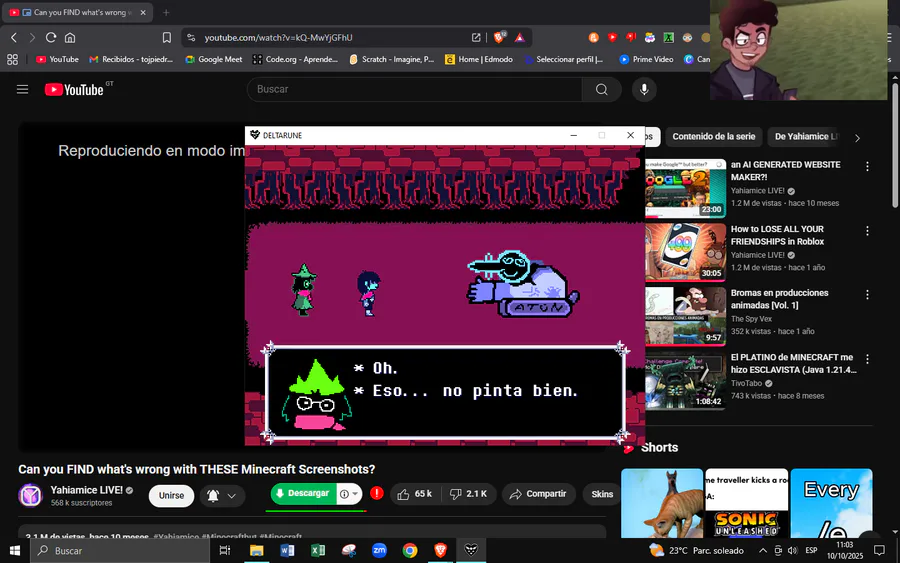The image size is (900, 563).
Task: Click the Compartir share button
Action: coord(538,494)
